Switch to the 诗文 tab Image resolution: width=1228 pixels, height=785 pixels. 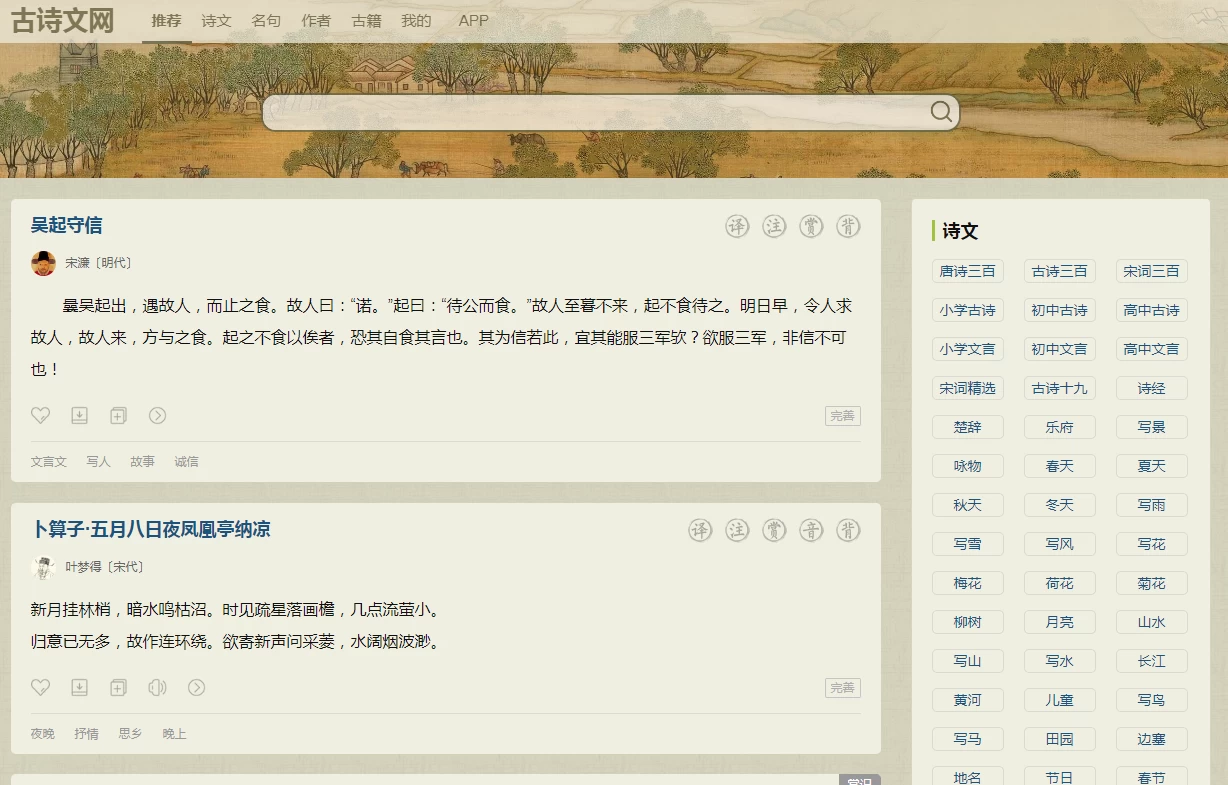pos(216,20)
